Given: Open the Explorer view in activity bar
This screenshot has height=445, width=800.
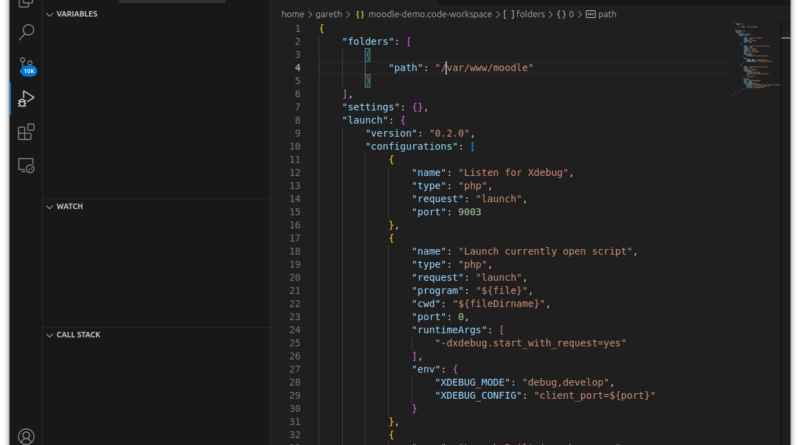Looking at the screenshot, I should tap(26, 3).
